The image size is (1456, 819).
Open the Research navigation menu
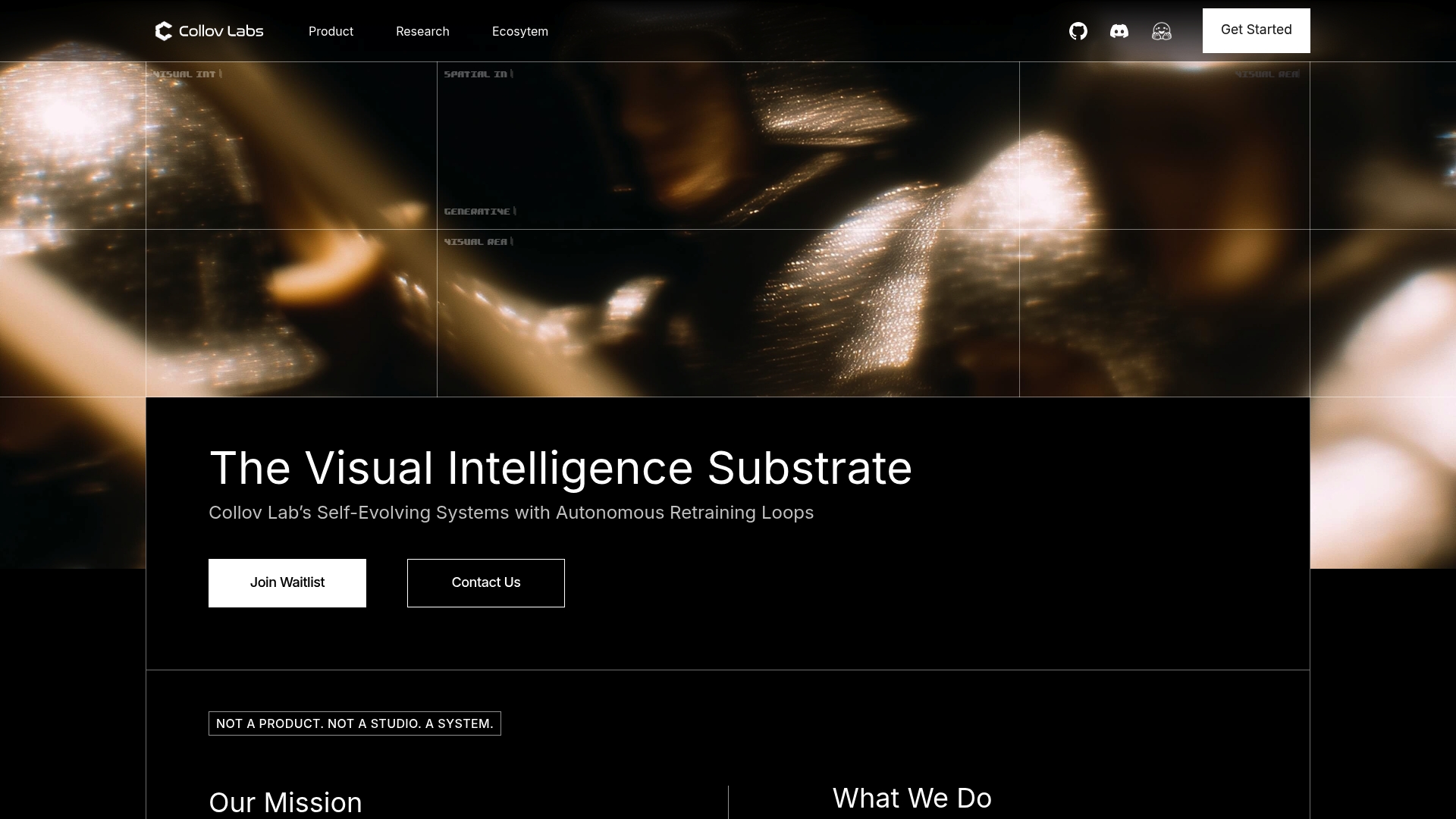[x=423, y=31]
